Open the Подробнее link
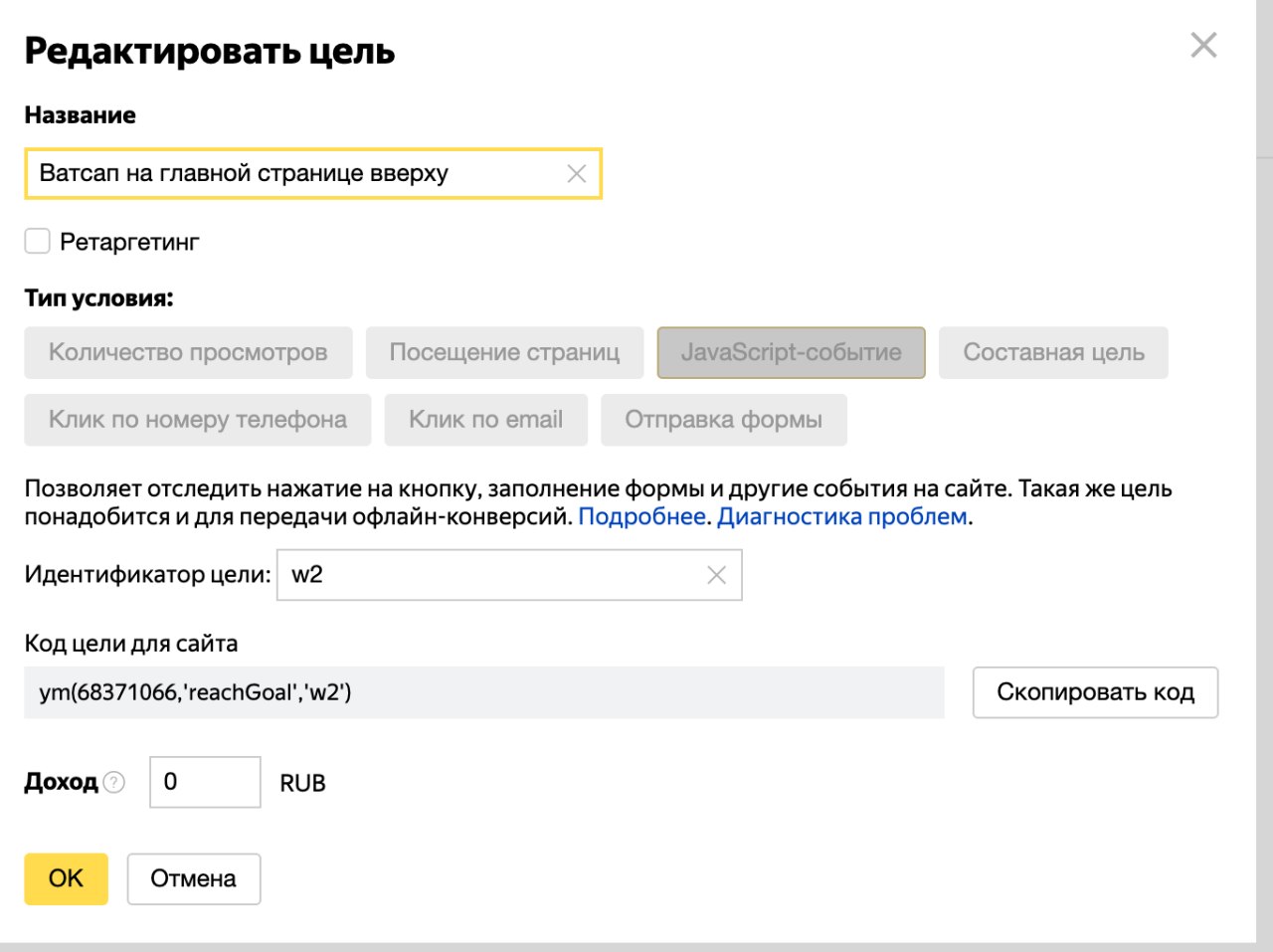Screen dimensions: 1273x952 (641, 516)
